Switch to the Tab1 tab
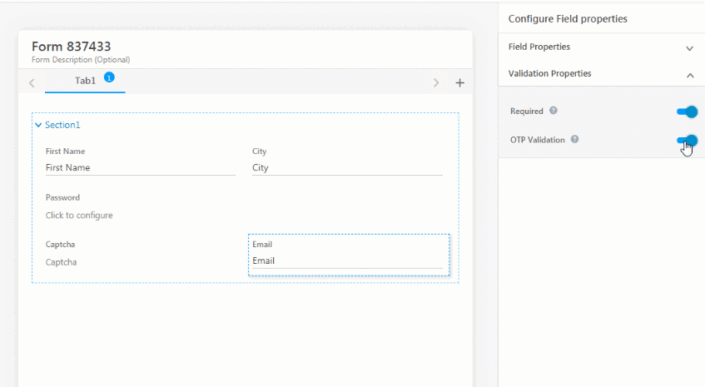 85,80
